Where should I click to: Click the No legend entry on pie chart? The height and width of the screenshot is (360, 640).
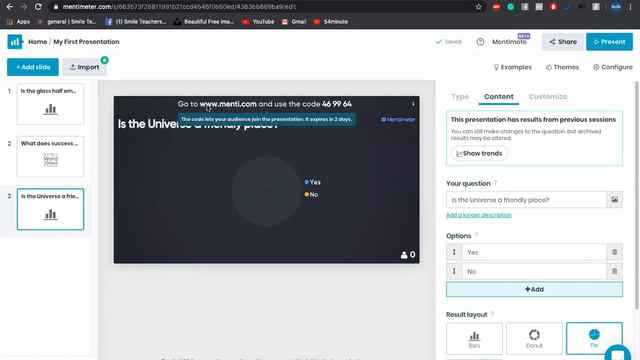pos(311,195)
